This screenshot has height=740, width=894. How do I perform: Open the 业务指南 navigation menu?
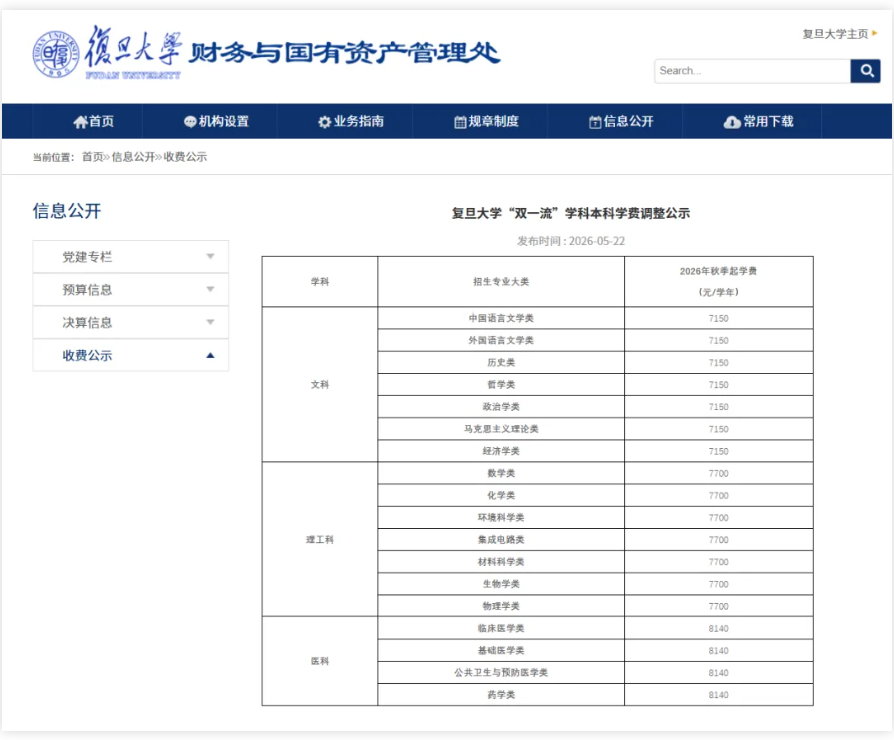pyautogui.click(x=351, y=121)
